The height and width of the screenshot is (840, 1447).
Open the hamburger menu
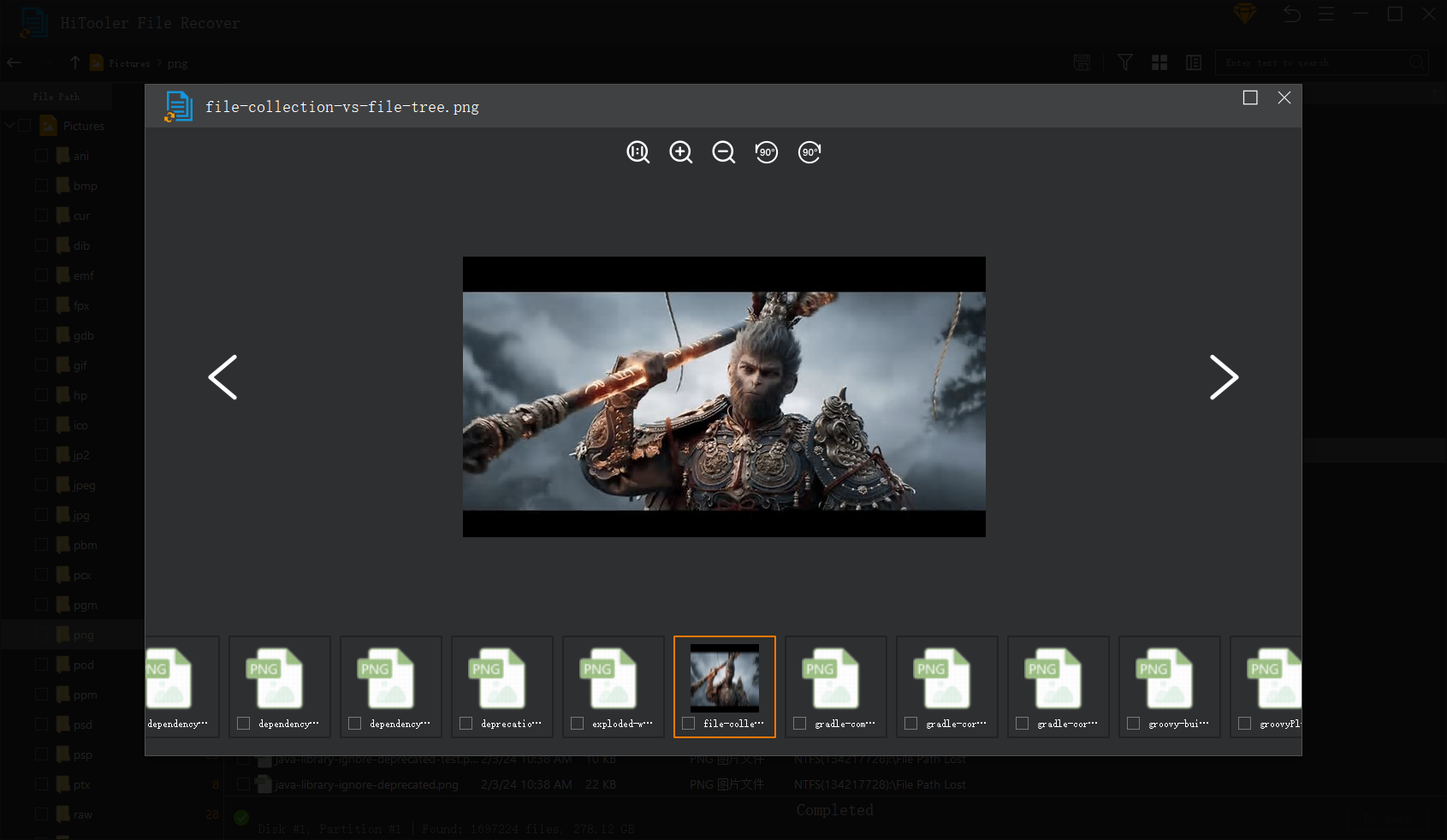point(1326,14)
